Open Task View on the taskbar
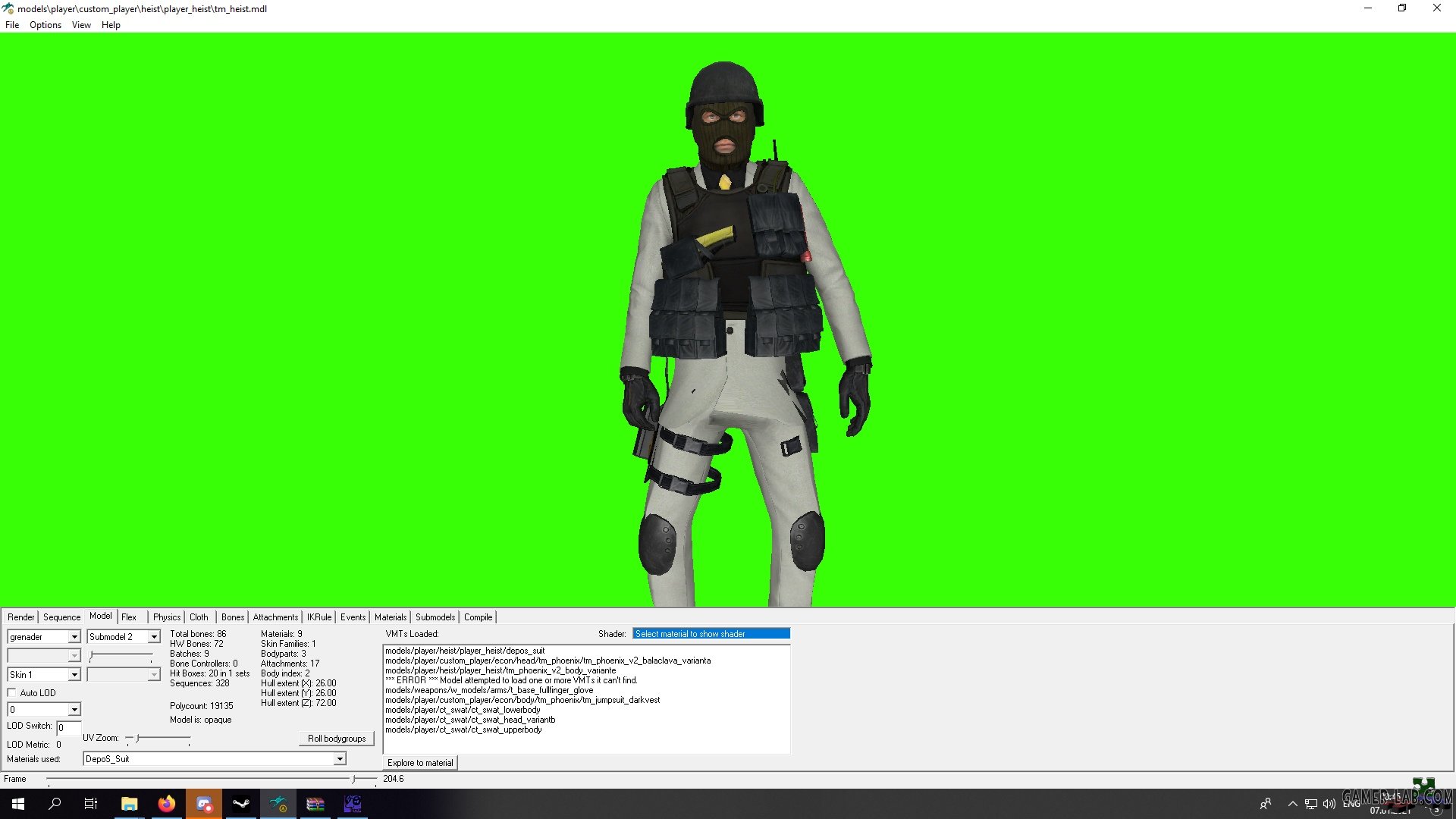The width and height of the screenshot is (1456, 819). click(x=91, y=804)
